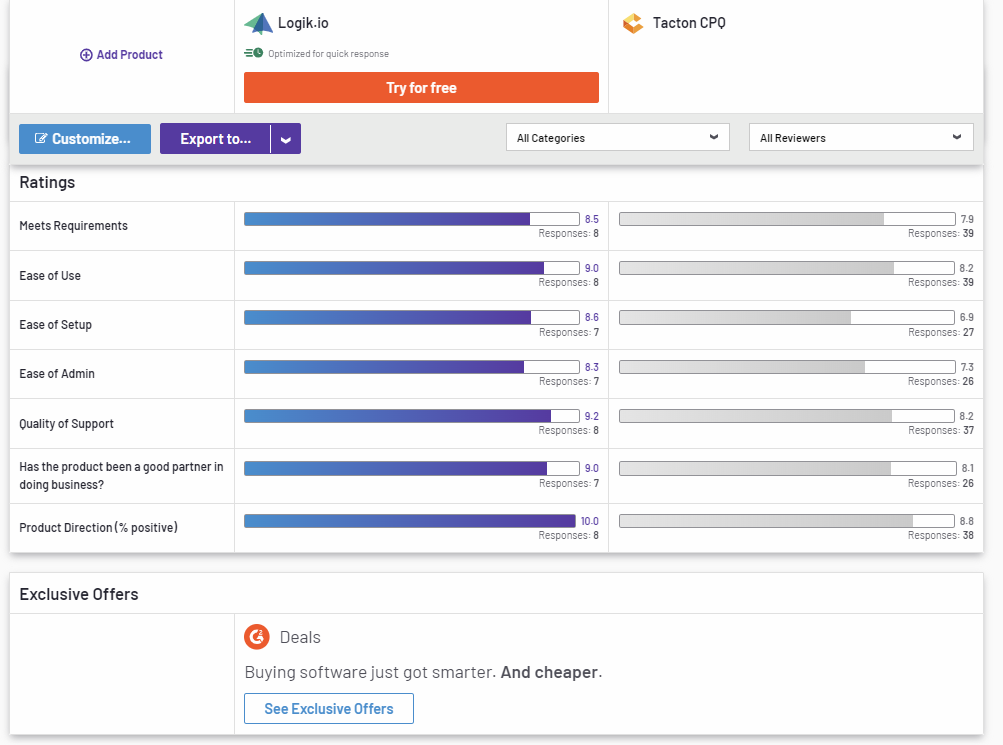Click the Export to button
The width and height of the screenshot is (1003, 745).
tap(216, 139)
